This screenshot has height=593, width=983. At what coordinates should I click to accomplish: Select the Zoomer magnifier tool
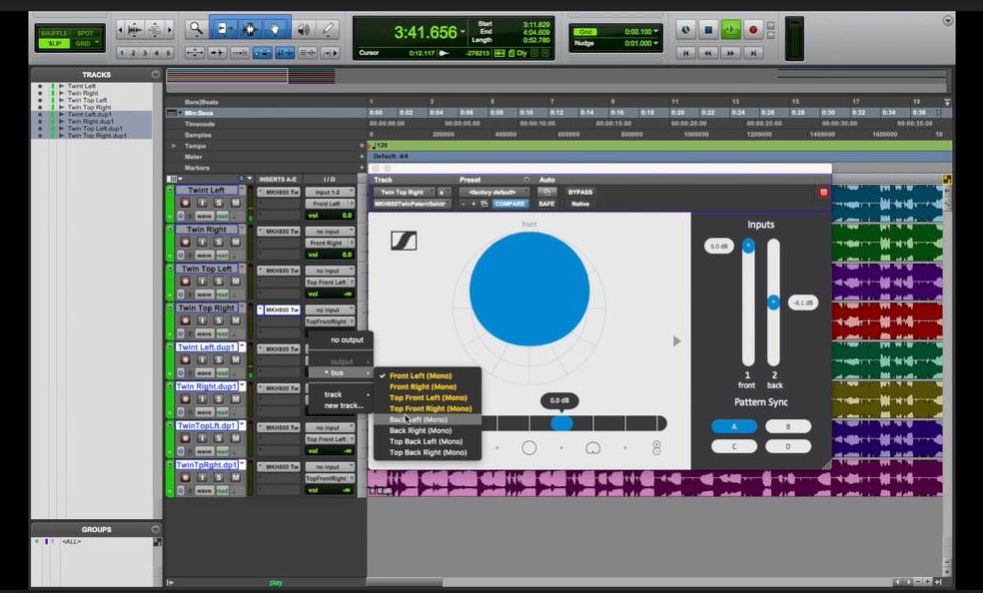pyautogui.click(x=196, y=29)
